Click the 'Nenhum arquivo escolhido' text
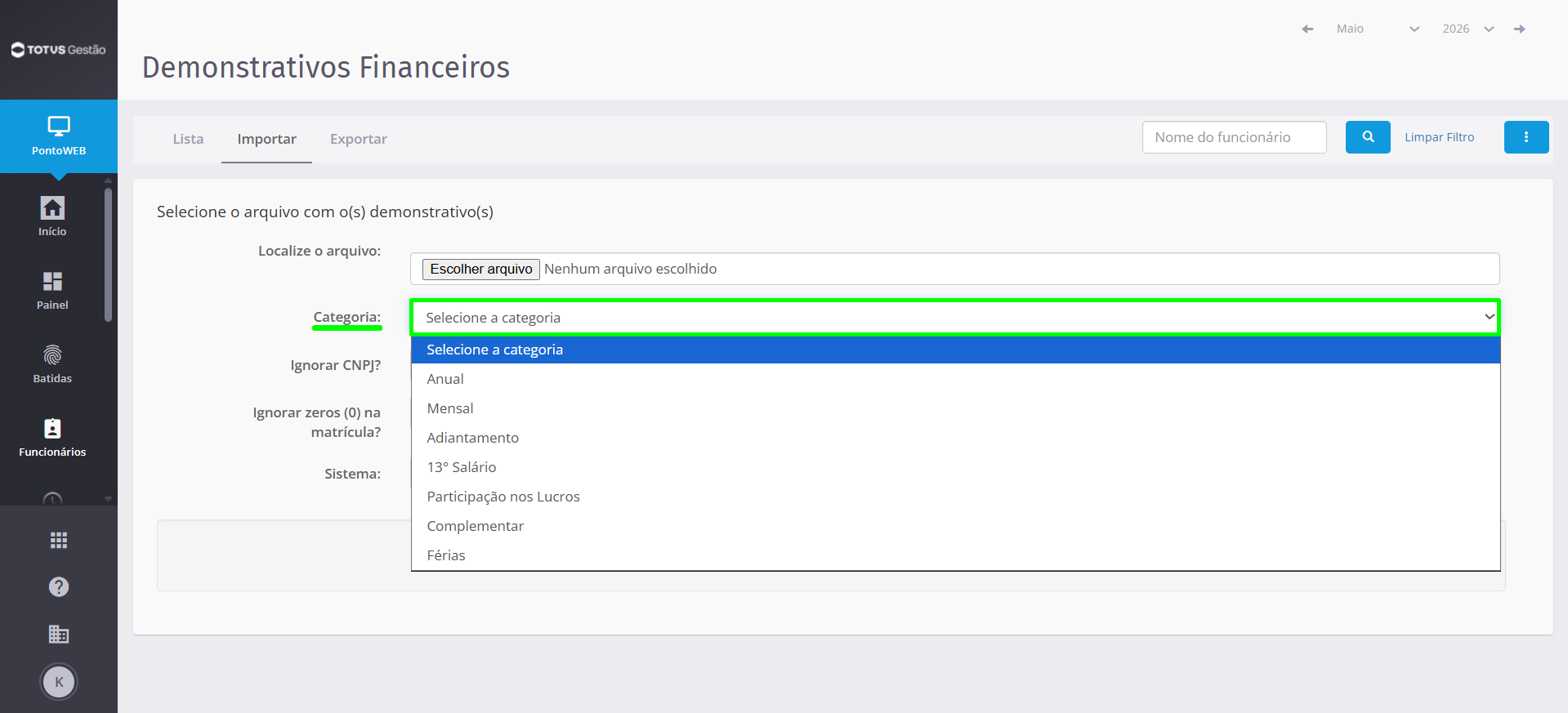This screenshot has width=1568, height=713. coord(630,269)
